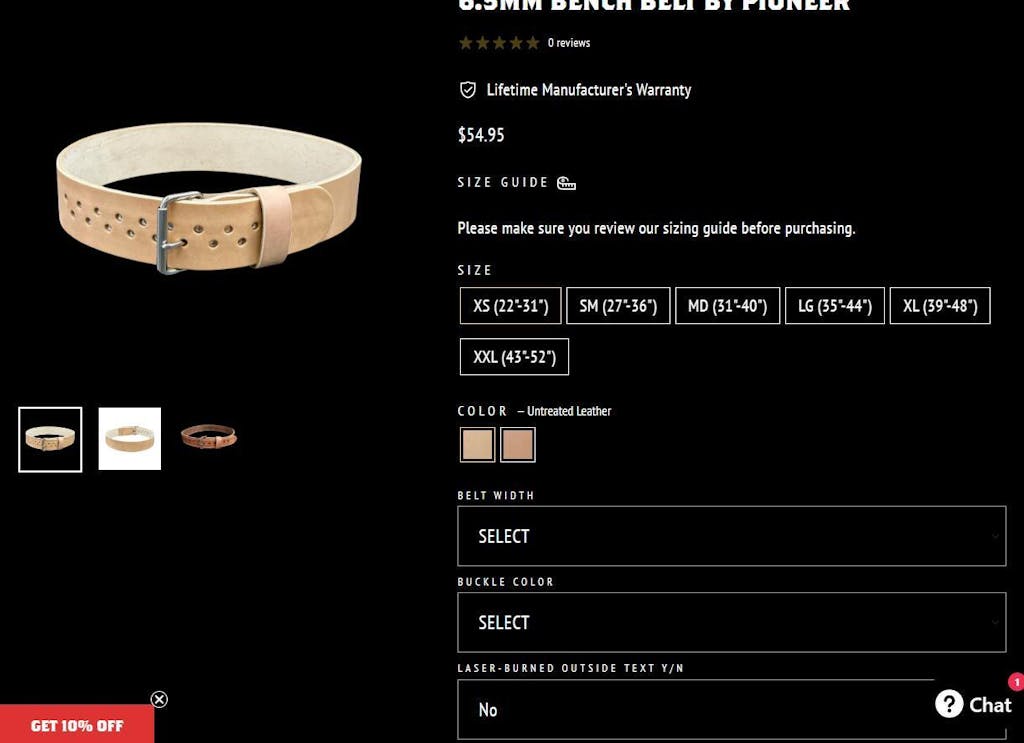Click the chat notification badge
This screenshot has width=1024, height=743.
tap(1016, 682)
